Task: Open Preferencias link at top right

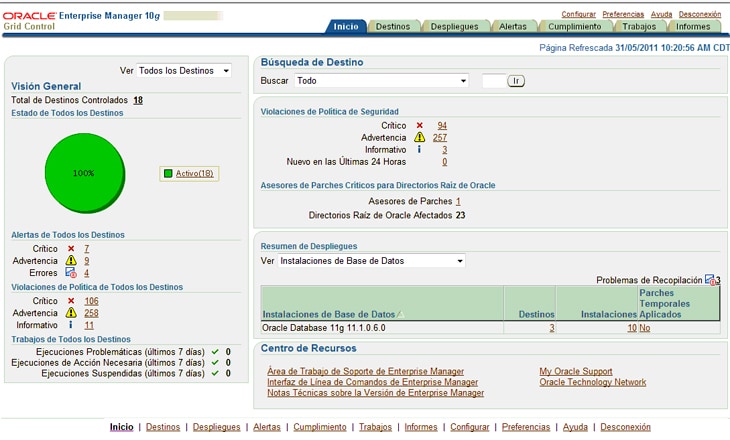Action: pyautogui.click(x=623, y=14)
